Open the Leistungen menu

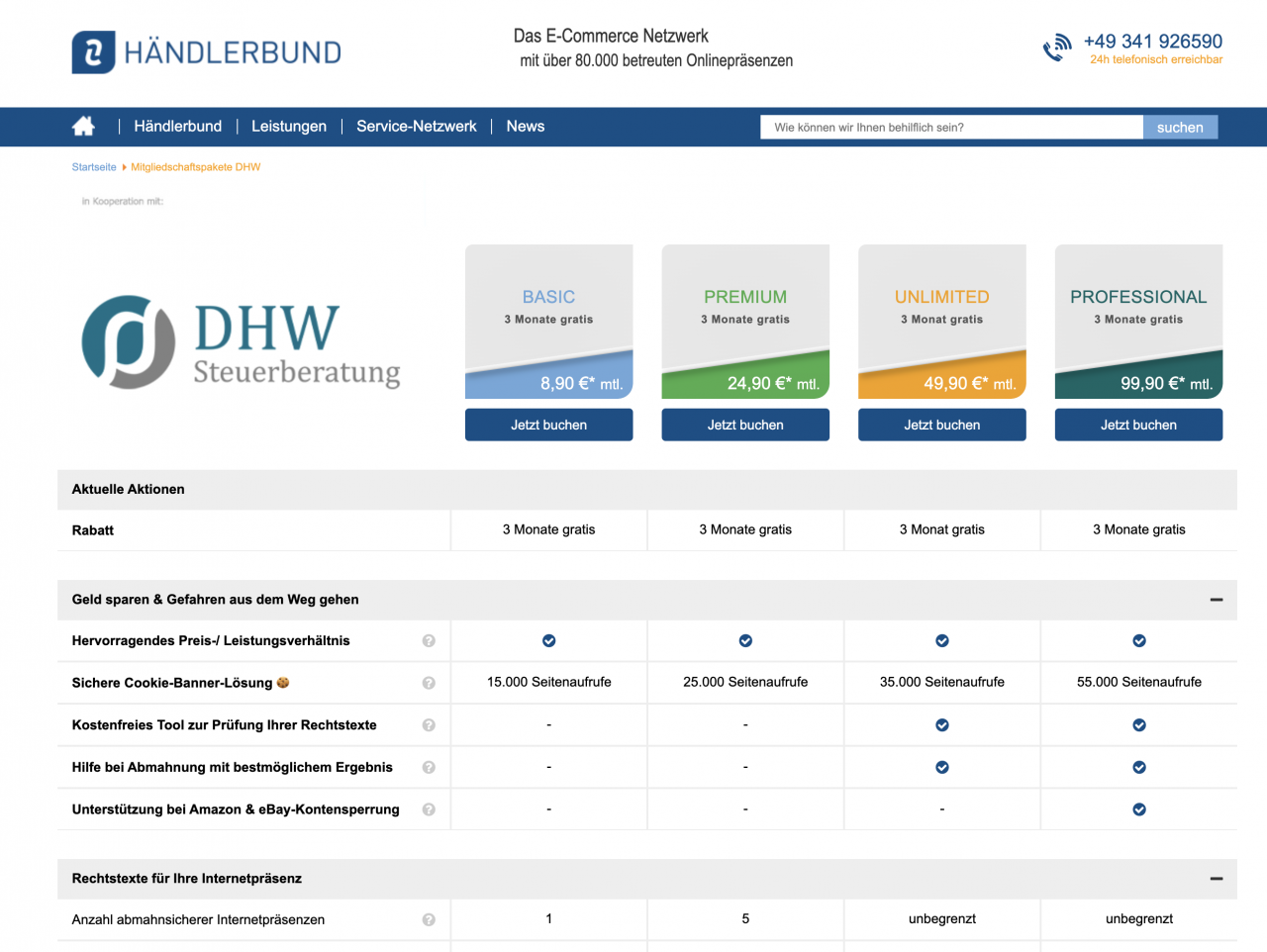pyautogui.click(x=289, y=126)
